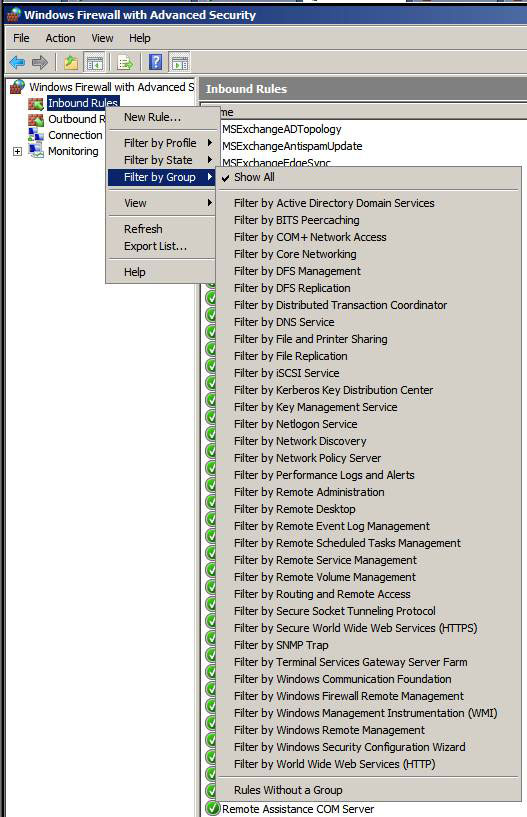
Task: Click the Export List toolbar icon
Action: point(126,63)
